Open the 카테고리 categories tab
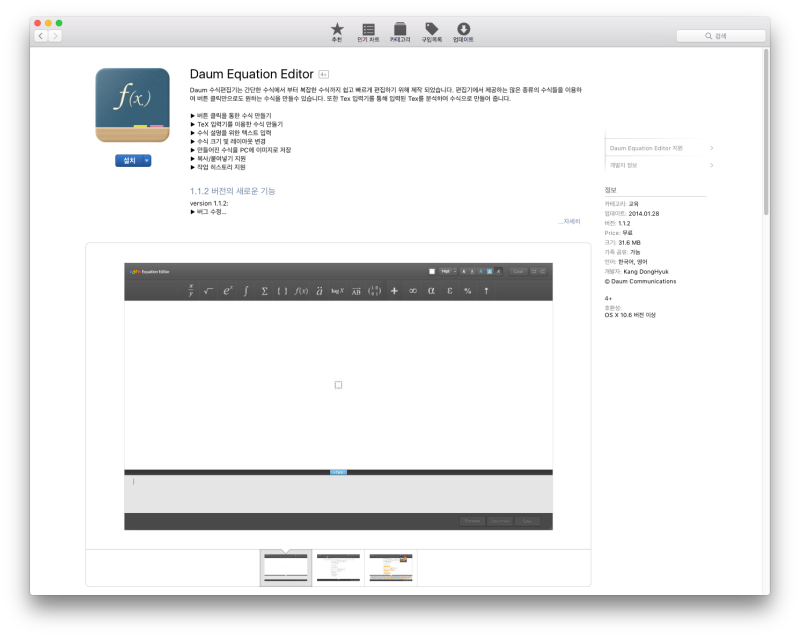The width and height of the screenshot is (800, 638). coord(400,32)
